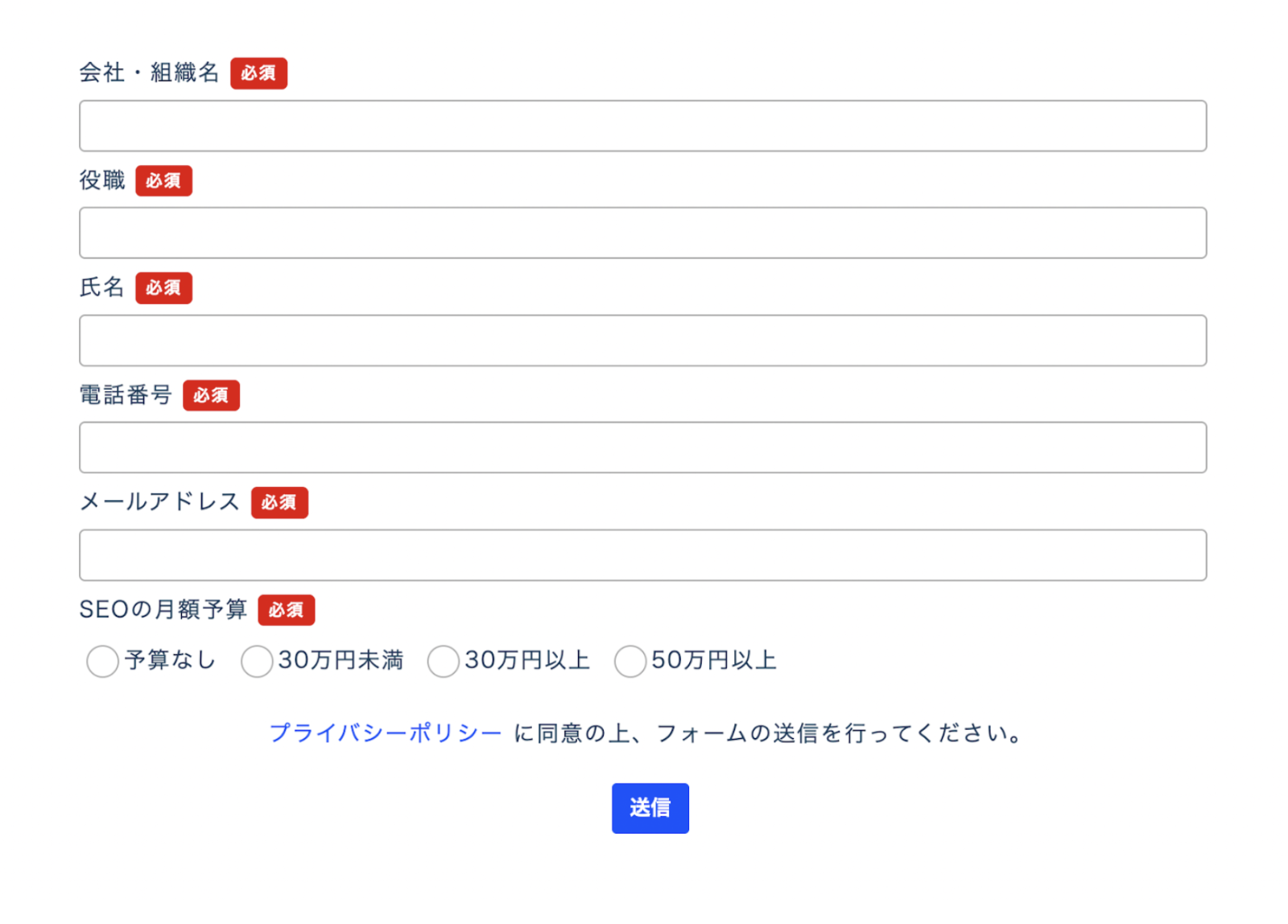This screenshot has width=1288, height=924.
Task: Click the 必須 badge beside 会社・組織名
Action: [258, 73]
